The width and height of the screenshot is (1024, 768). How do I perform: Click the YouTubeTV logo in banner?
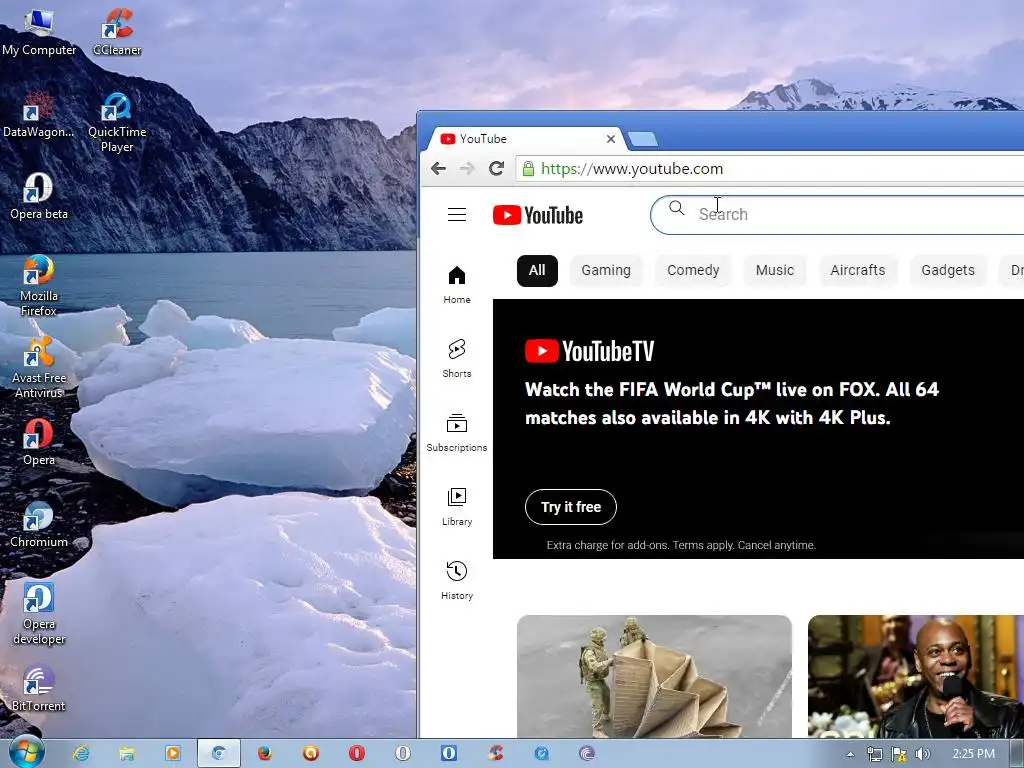(589, 351)
